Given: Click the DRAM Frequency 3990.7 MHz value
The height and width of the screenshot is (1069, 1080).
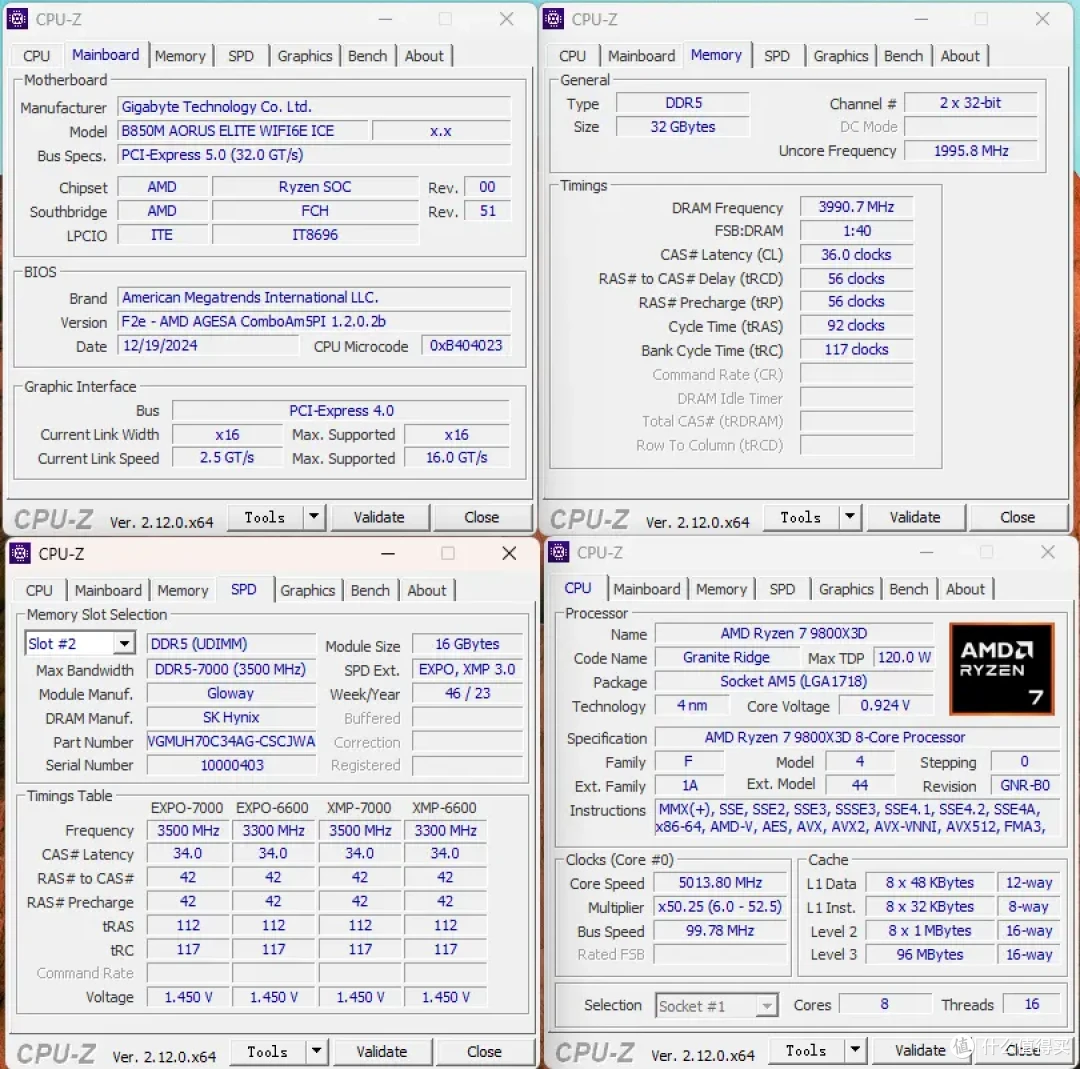Looking at the screenshot, I should point(856,207).
